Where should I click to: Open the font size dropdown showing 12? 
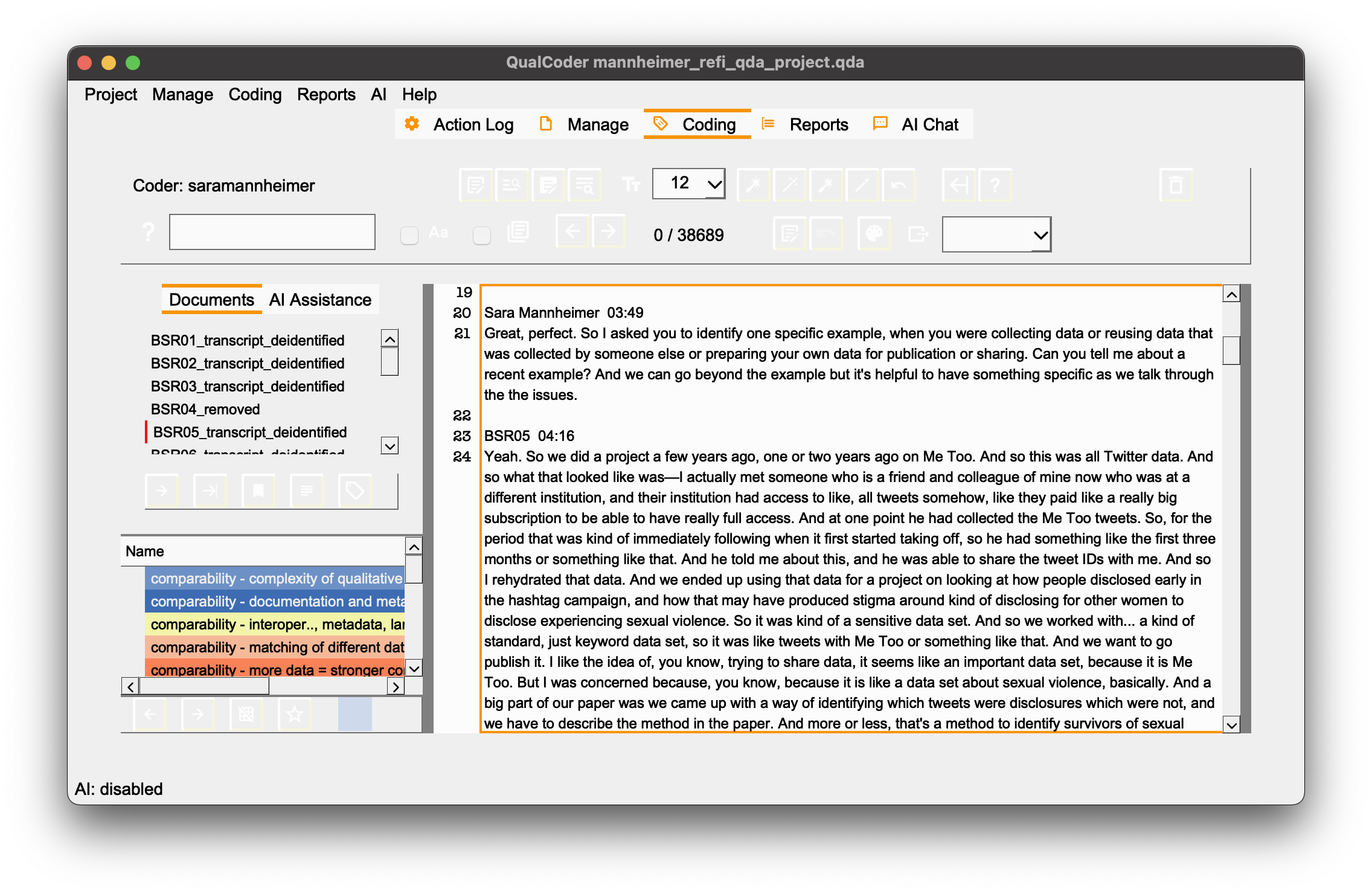[x=688, y=183]
